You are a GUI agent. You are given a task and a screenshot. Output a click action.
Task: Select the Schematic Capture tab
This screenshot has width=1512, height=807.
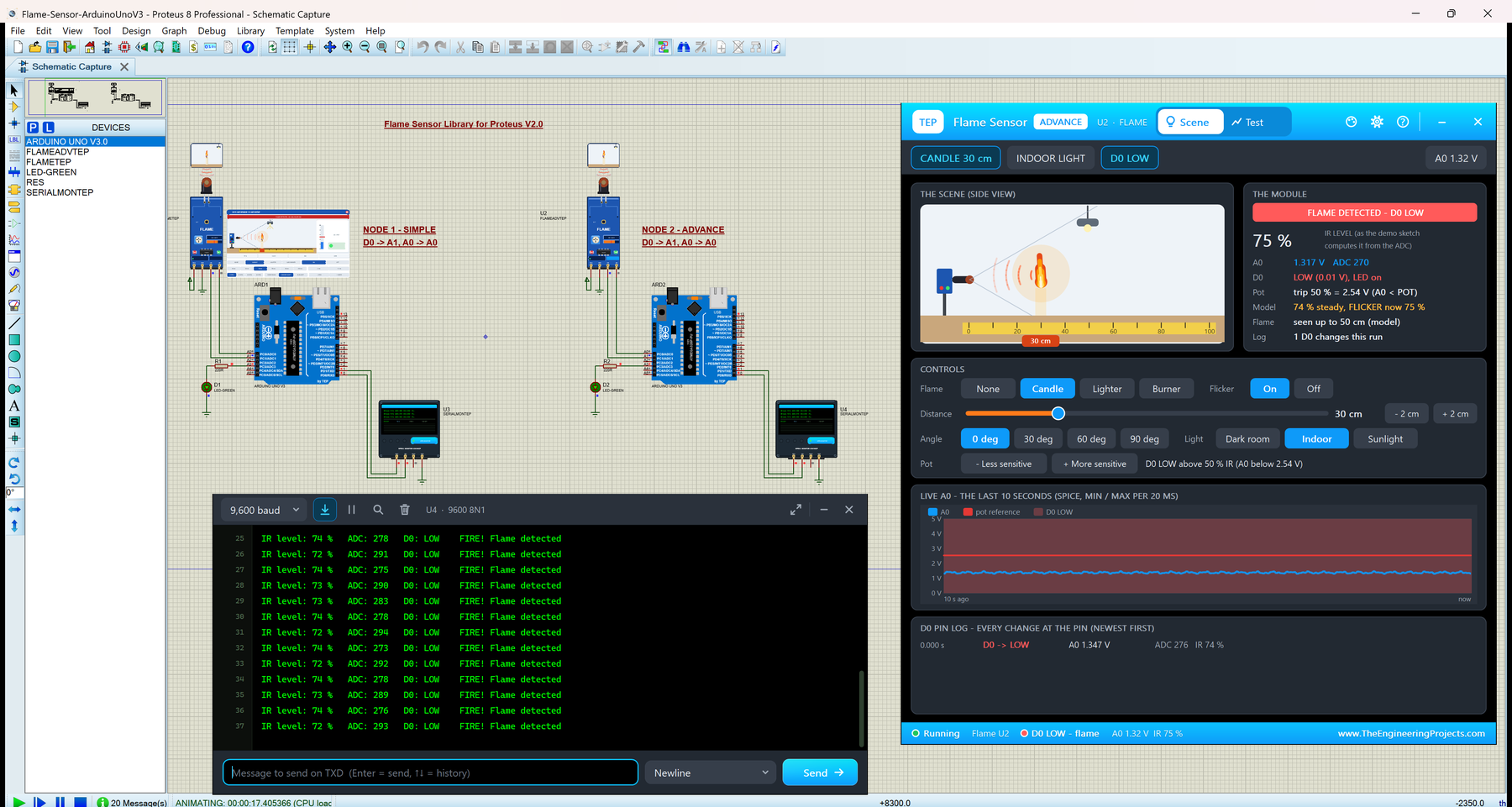[71, 66]
